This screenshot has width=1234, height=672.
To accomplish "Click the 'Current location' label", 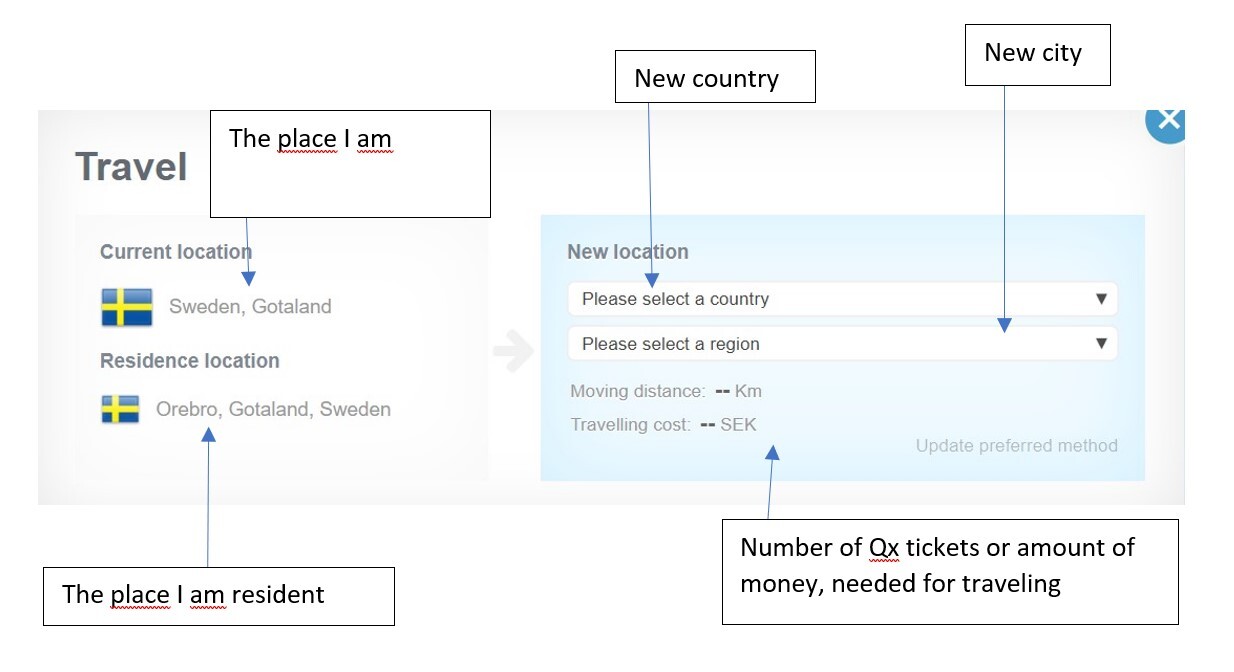I will (x=175, y=252).
